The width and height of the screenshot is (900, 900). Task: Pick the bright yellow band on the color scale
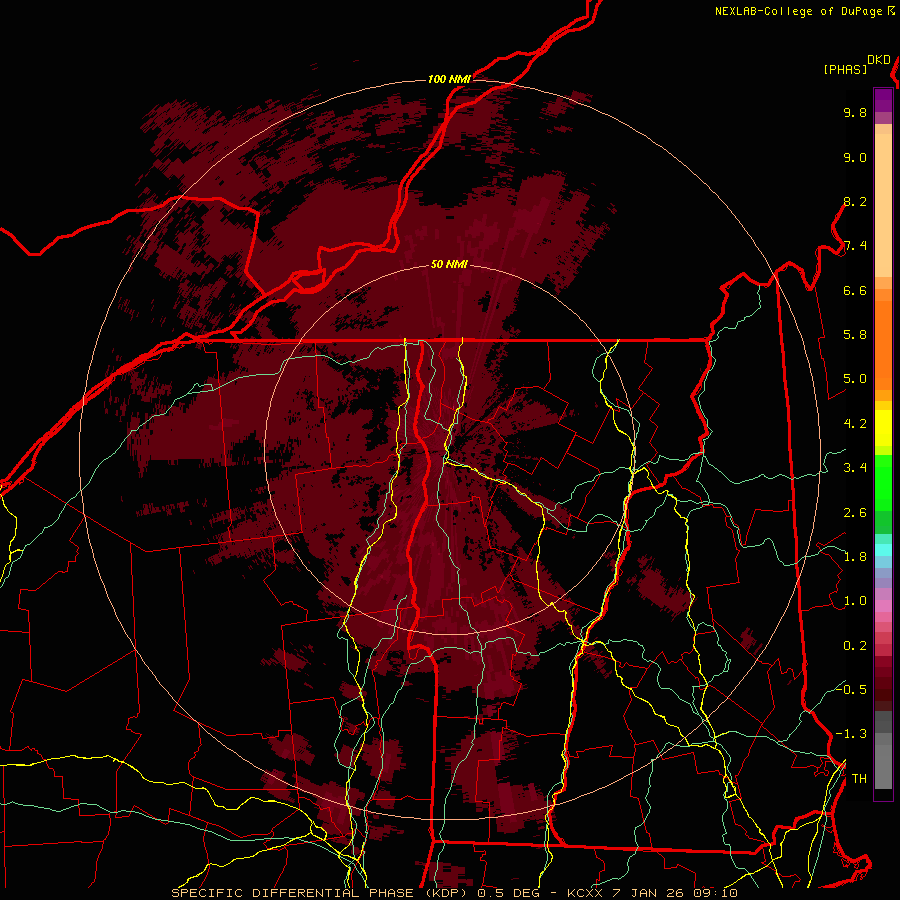pyautogui.click(x=883, y=428)
